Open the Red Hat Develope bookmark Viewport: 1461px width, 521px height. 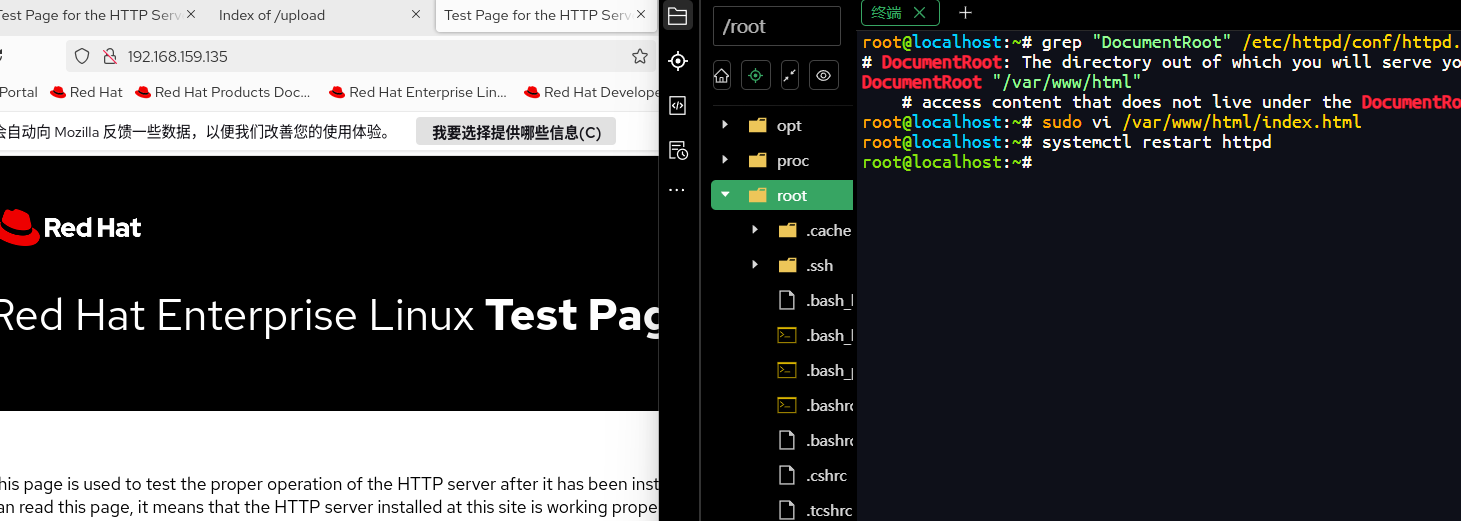pos(593,92)
